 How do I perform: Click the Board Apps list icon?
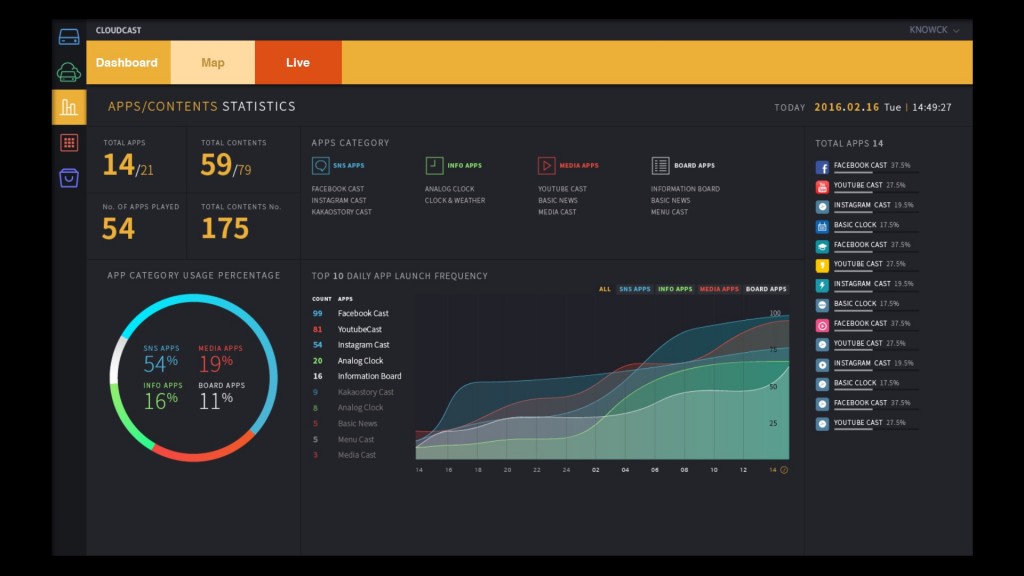click(x=660, y=166)
